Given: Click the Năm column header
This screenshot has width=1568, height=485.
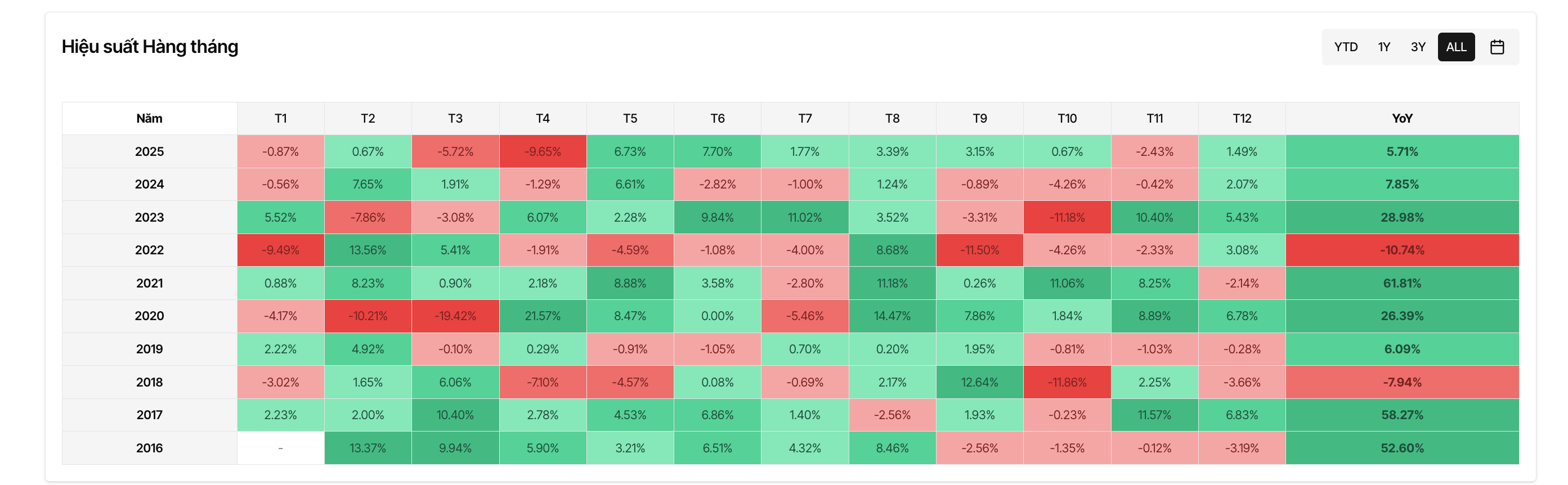Looking at the screenshot, I should pyautogui.click(x=149, y=118).
